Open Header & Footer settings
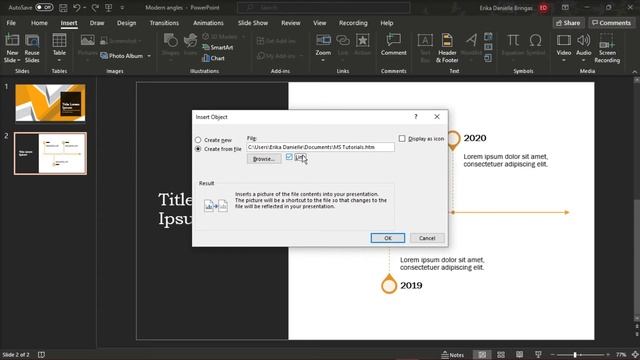Viewport: 640px width, 360px height. pyautogui.click(x=447, y=48)
